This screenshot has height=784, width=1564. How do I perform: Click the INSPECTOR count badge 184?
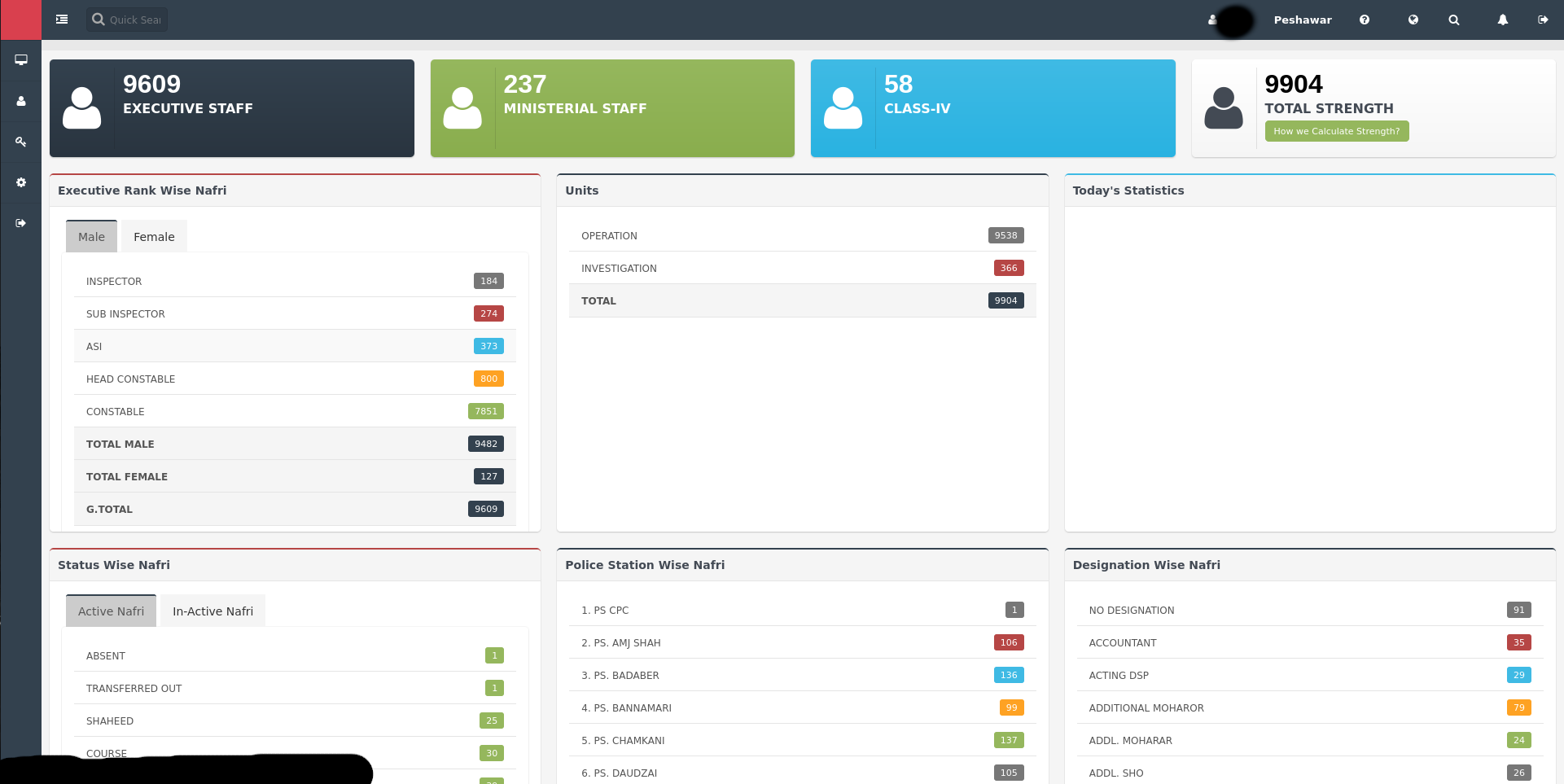coord(488,281)
